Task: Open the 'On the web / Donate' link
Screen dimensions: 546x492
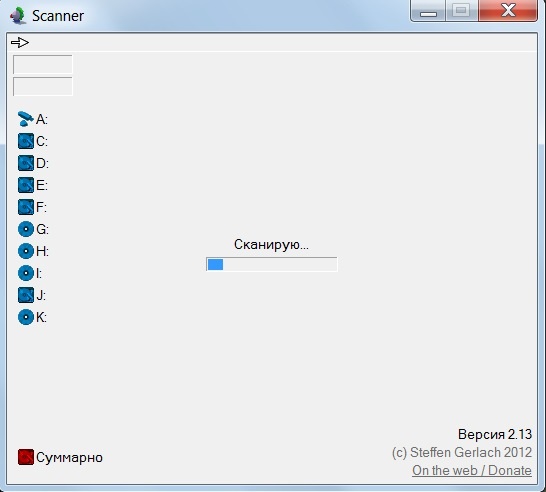Action: coord(472,470)
